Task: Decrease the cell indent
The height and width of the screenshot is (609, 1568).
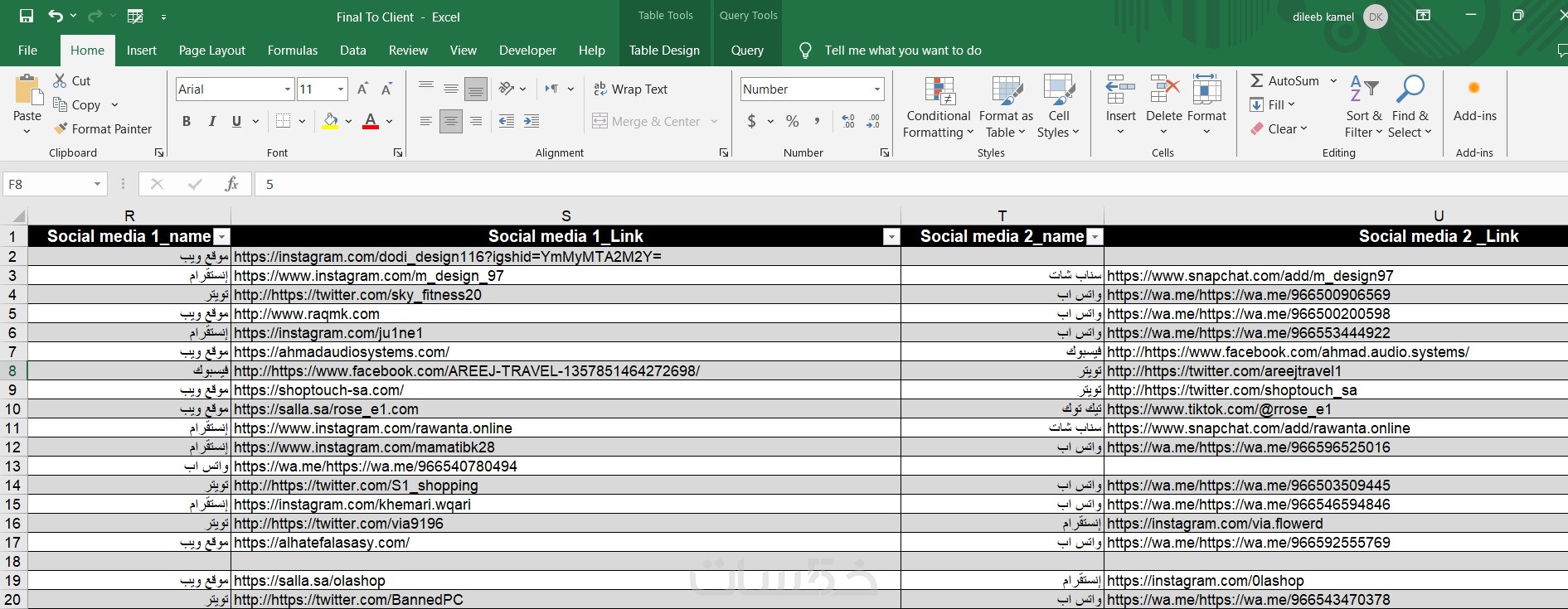Action: coord(507,121)
